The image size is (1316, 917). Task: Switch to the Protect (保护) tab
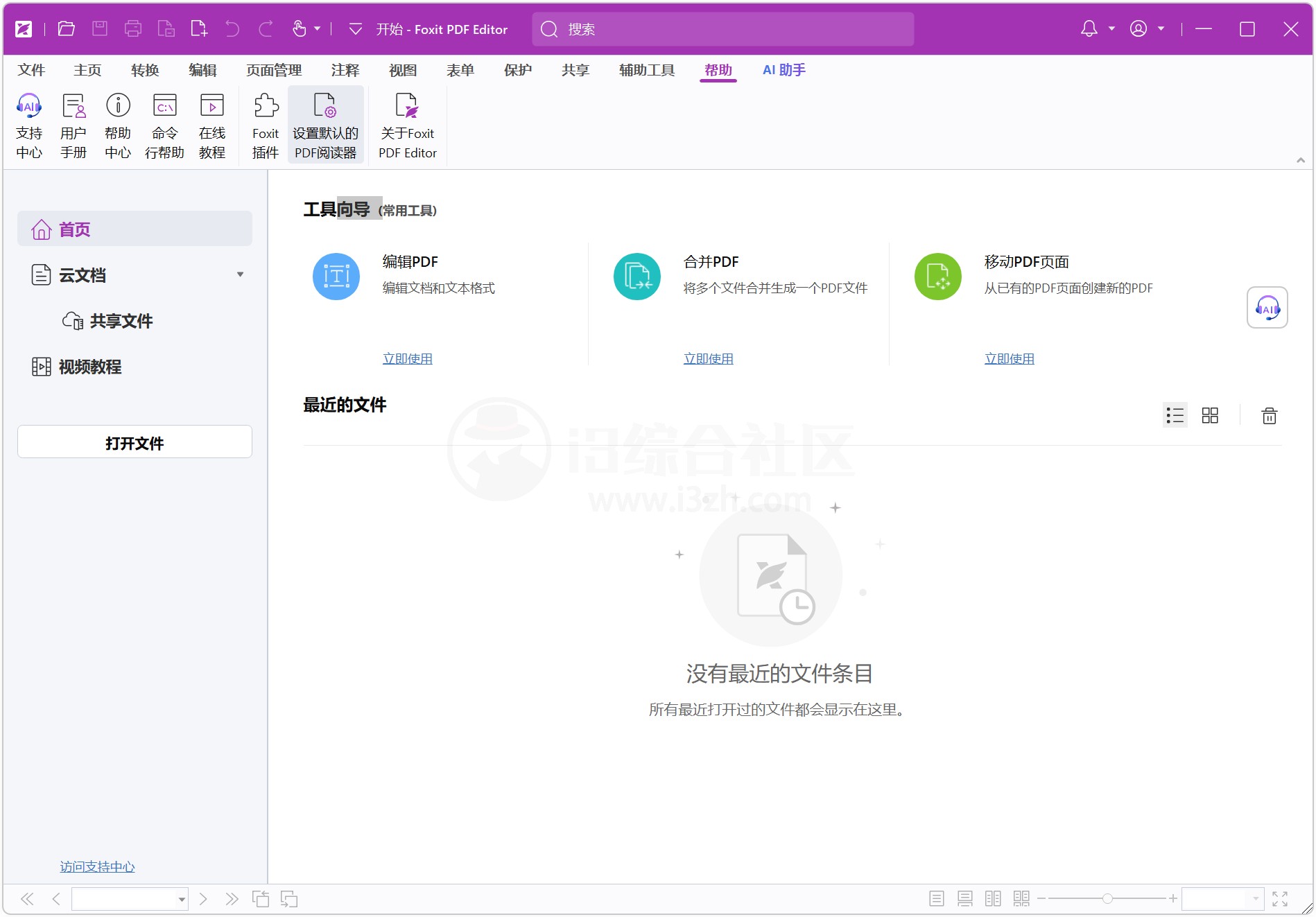pyautogui.click(x=517, y=70)
